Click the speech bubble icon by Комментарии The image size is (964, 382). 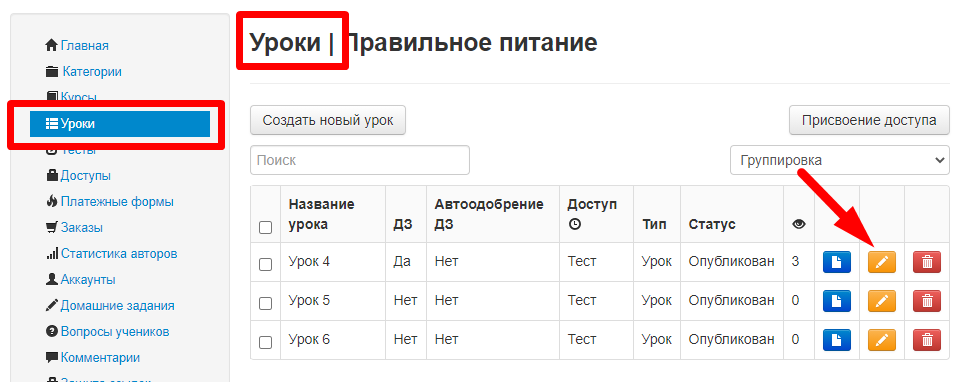52,357
